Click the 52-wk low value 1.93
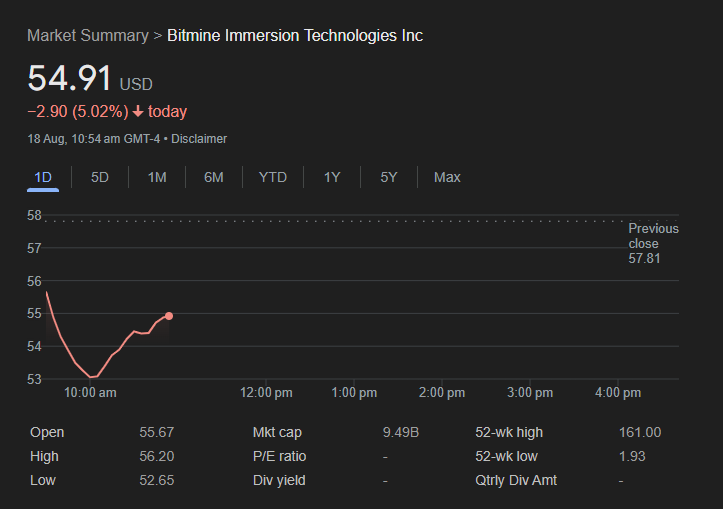The width and height of the screenshot is (723, 509). click(x=632, y=456)
